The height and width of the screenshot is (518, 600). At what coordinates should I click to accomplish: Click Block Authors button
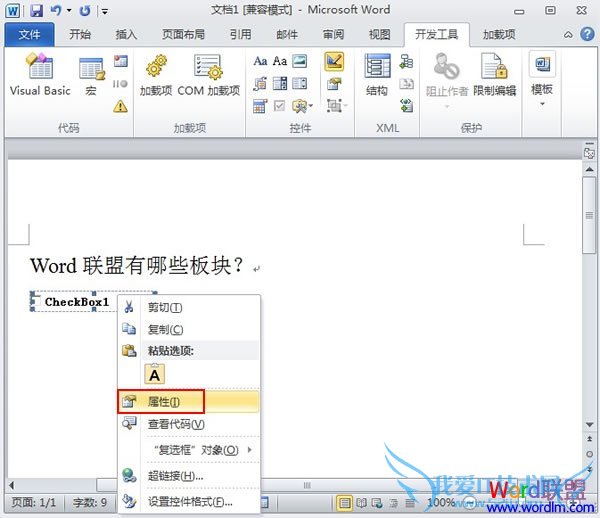click(x=447, y=78)
